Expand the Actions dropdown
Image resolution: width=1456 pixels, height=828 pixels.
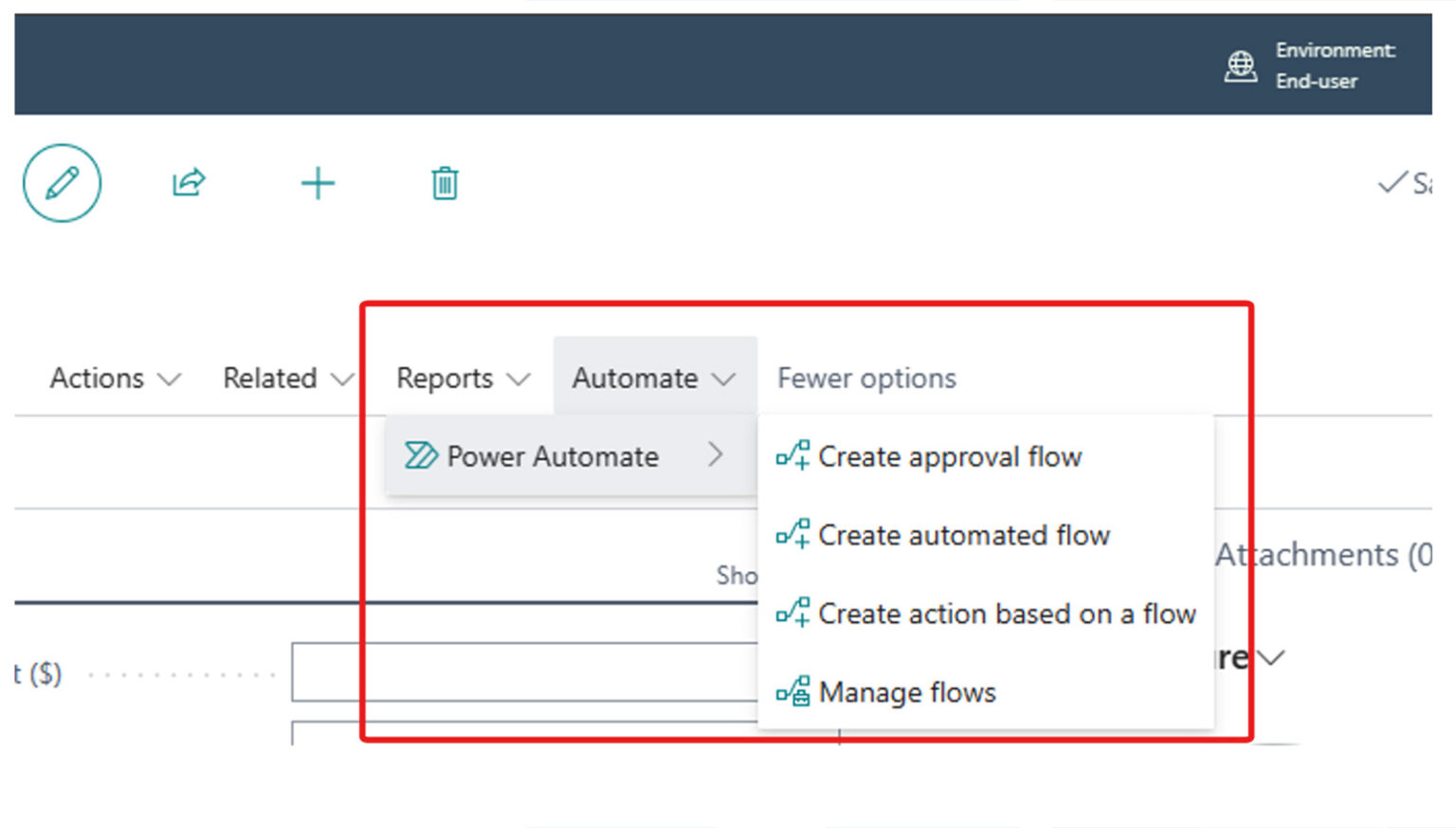pos(113,377)
